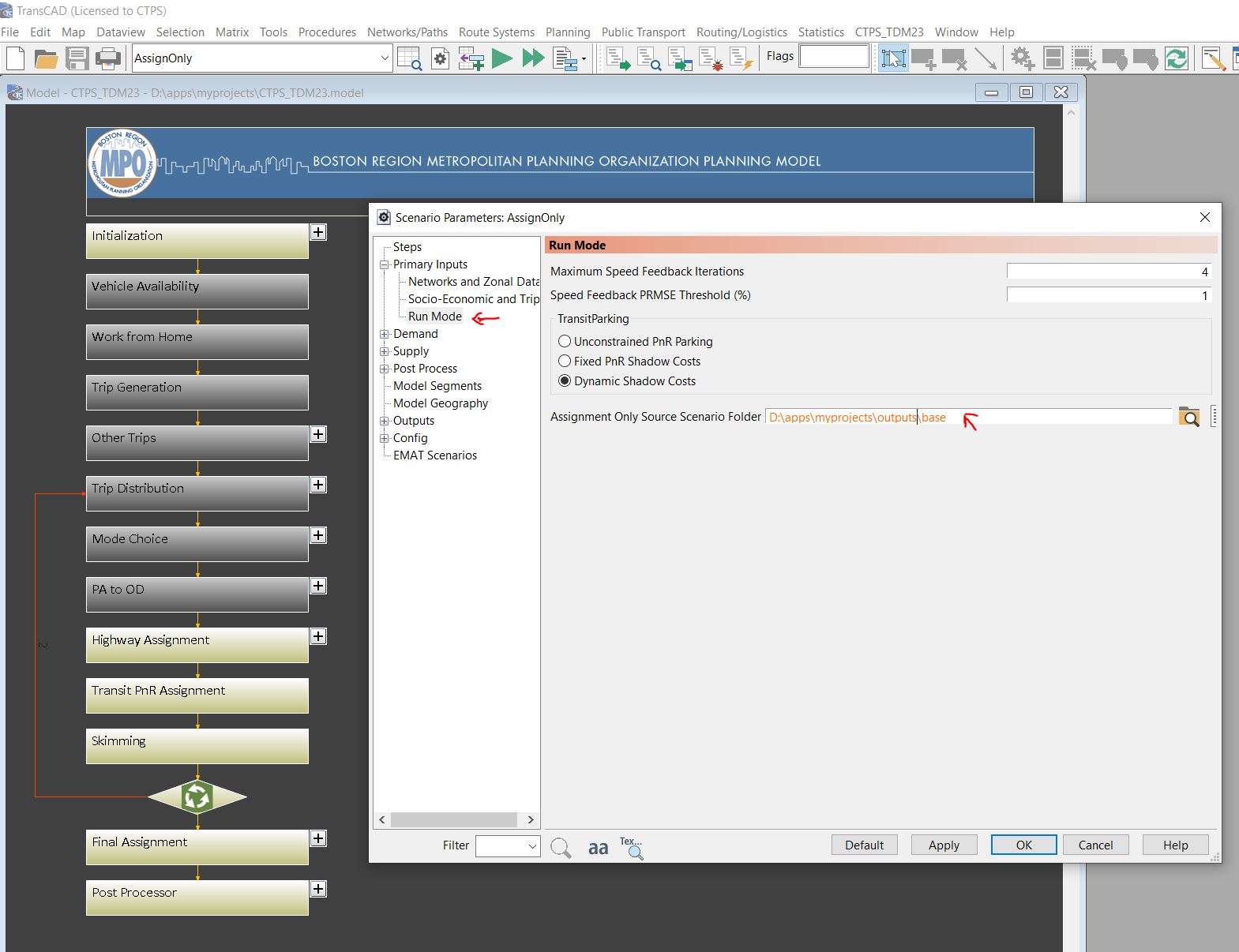Click the green recycle feedback loop diamond
The height and width of the screenshot is (952, 1239).
tap(197, 797)
